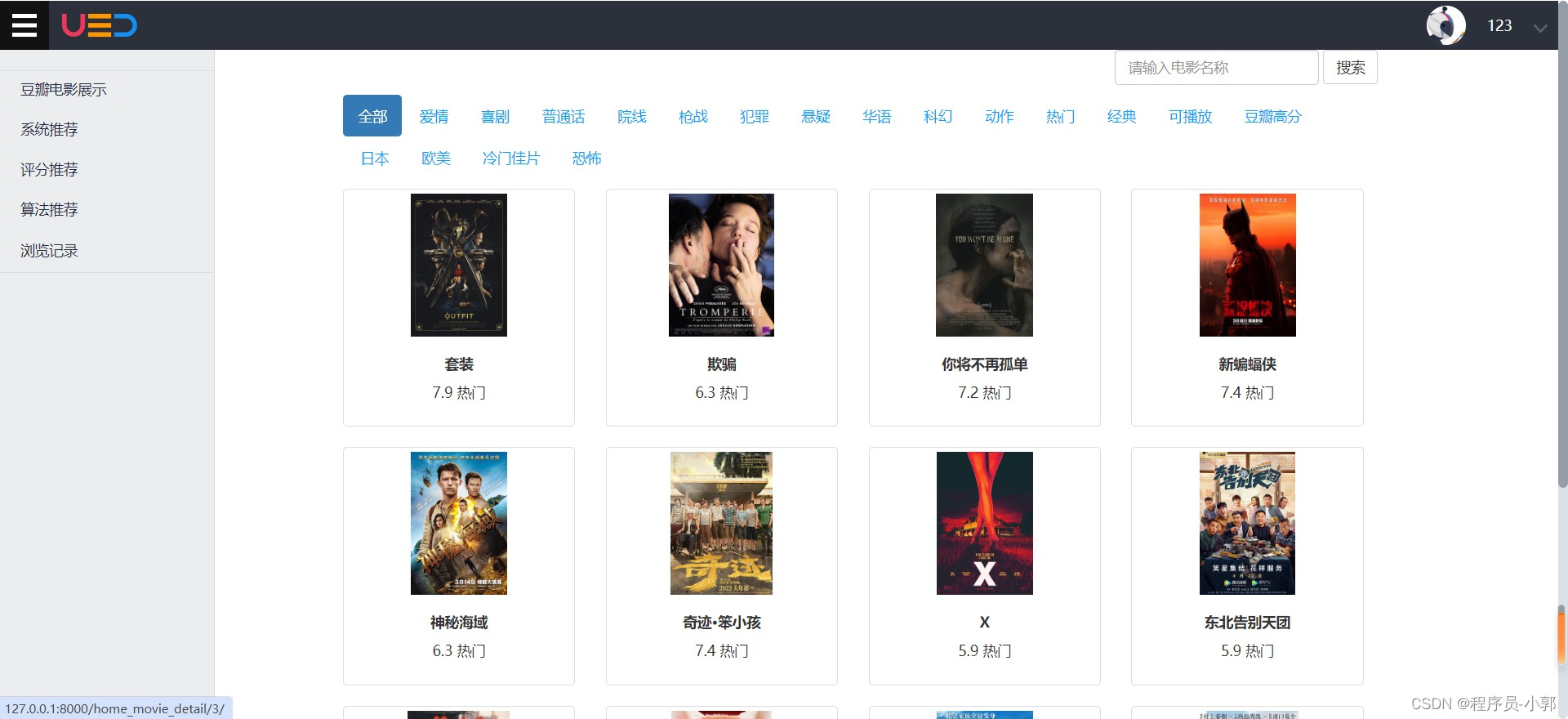Open the 你将不再孤单 movie poster

984,265
